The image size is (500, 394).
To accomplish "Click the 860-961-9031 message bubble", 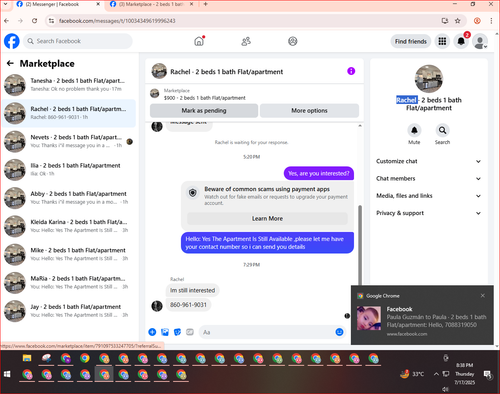I will [x=188, y=305].
